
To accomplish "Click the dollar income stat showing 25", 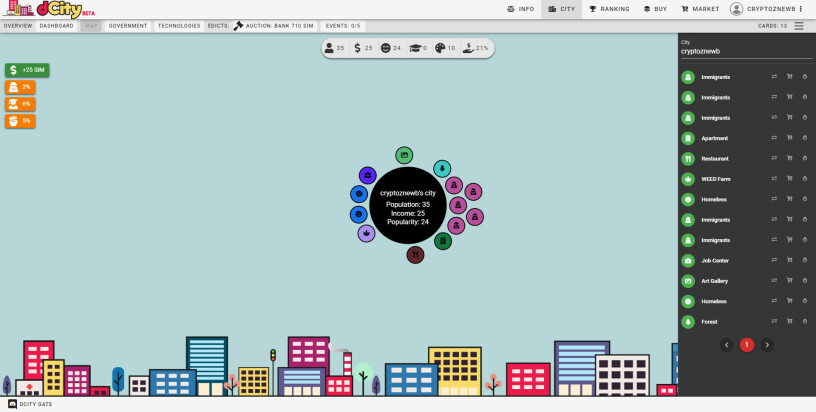I will (363, 48).
